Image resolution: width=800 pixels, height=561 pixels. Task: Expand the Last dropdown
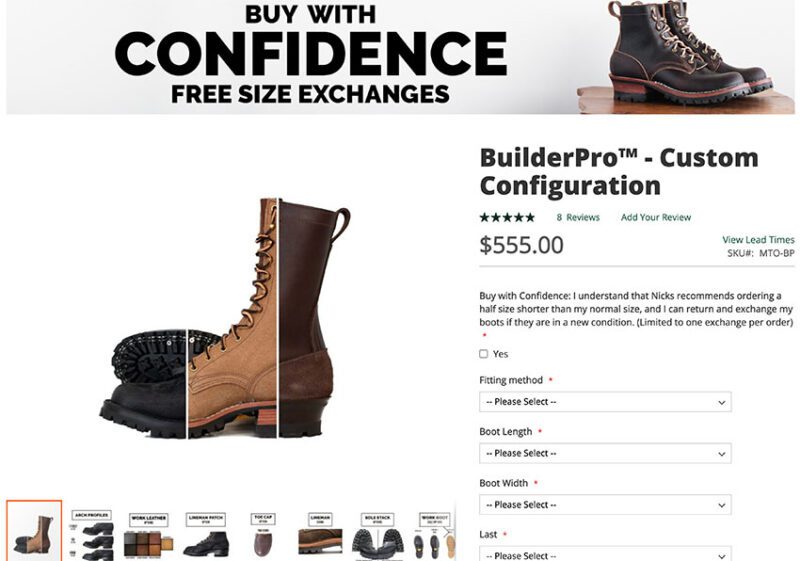click(x=605, y=554)
